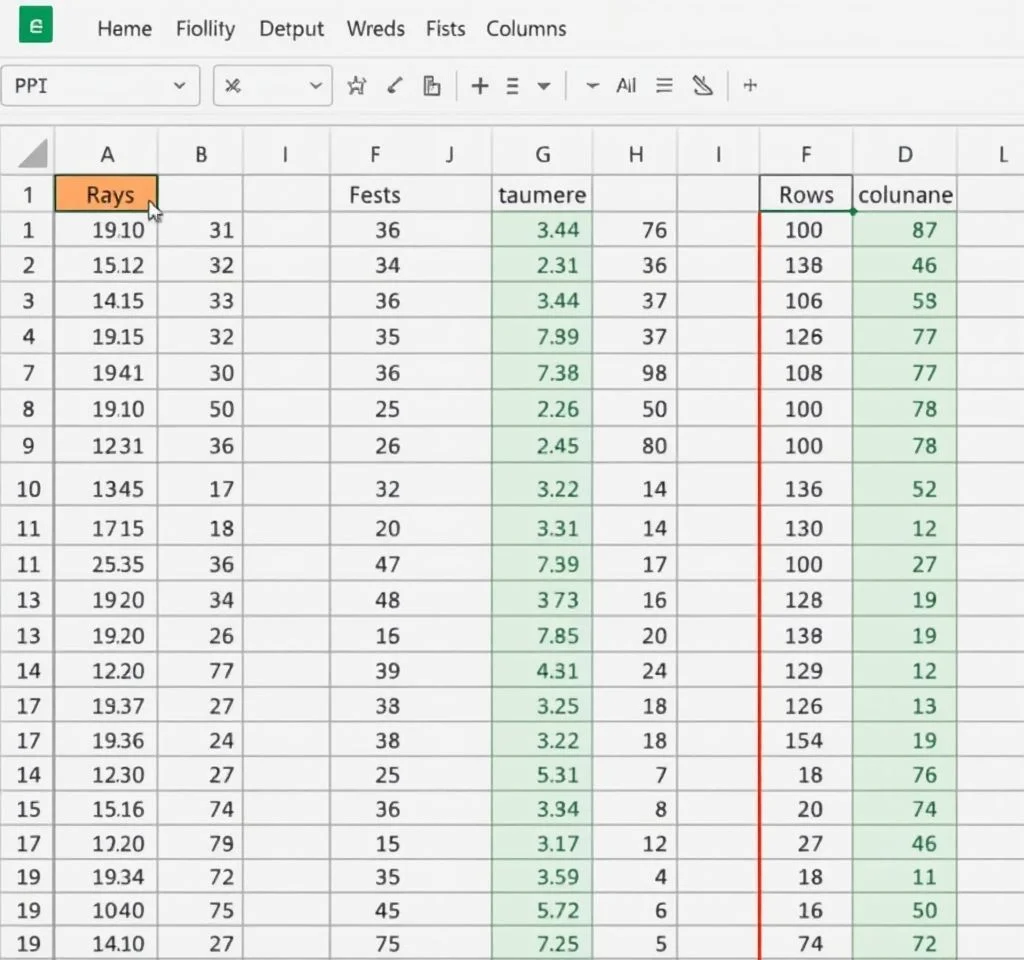Open the Fiollity menu
The height and width of the screenshot is (960, 1024).
[206, 29]
